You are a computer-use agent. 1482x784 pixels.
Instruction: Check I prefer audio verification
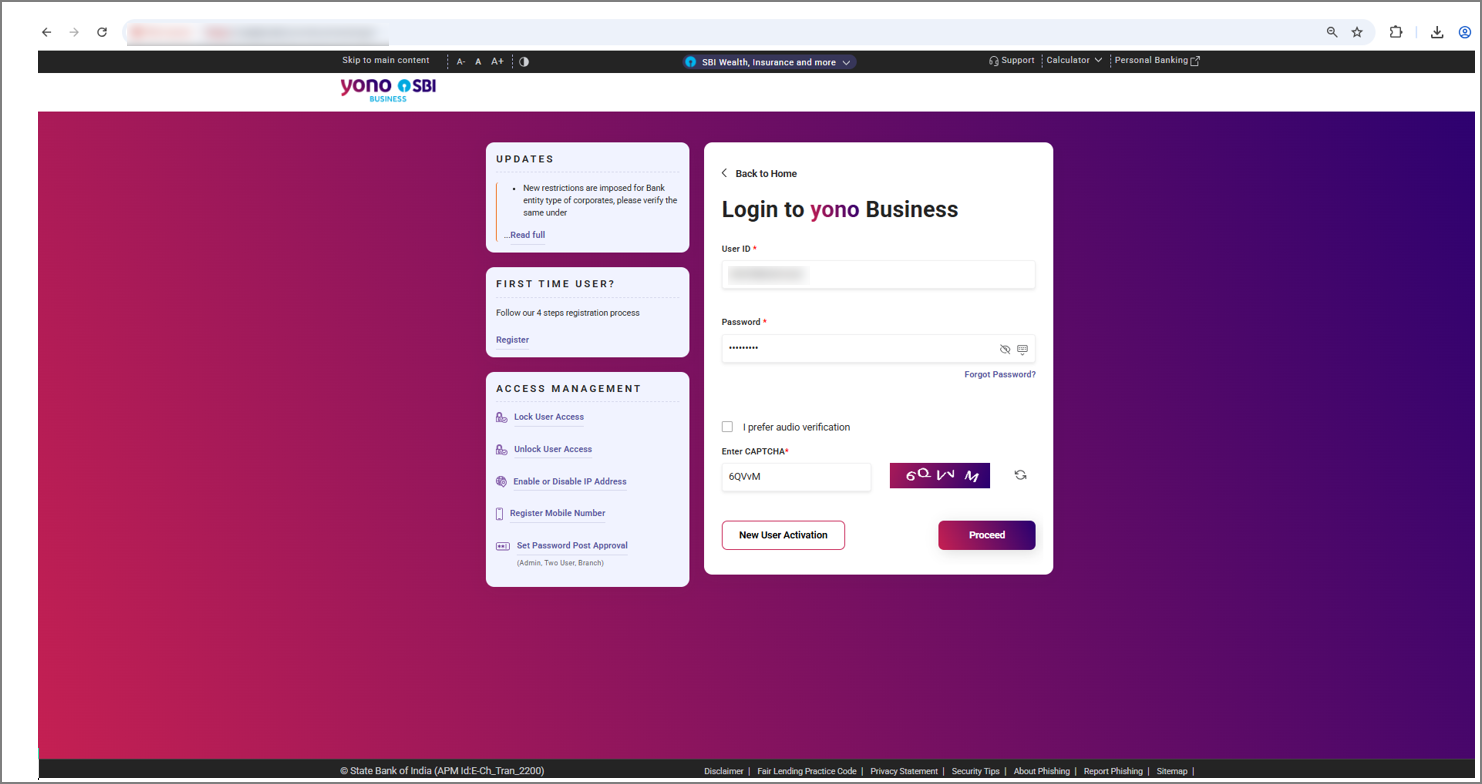click(727, 427)
